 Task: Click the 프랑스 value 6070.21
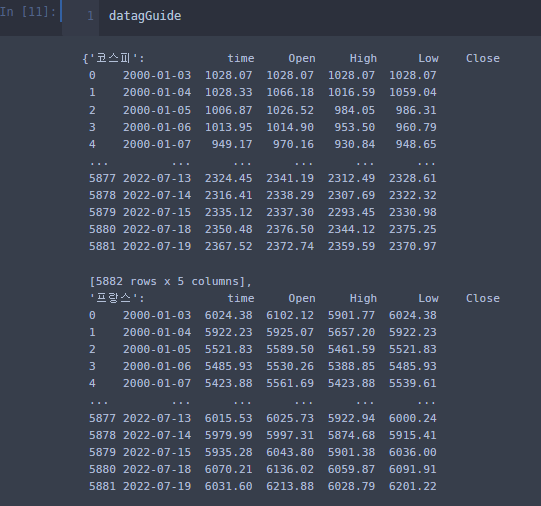228,469
